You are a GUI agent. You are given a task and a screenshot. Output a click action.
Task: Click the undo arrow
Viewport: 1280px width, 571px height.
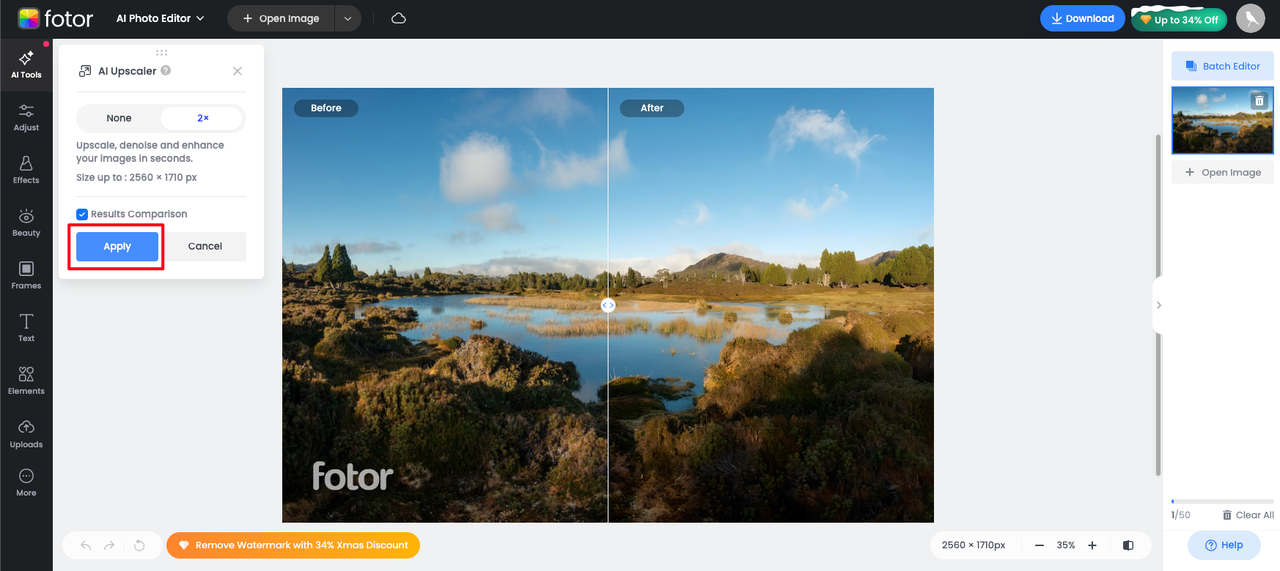pos(86,545)
